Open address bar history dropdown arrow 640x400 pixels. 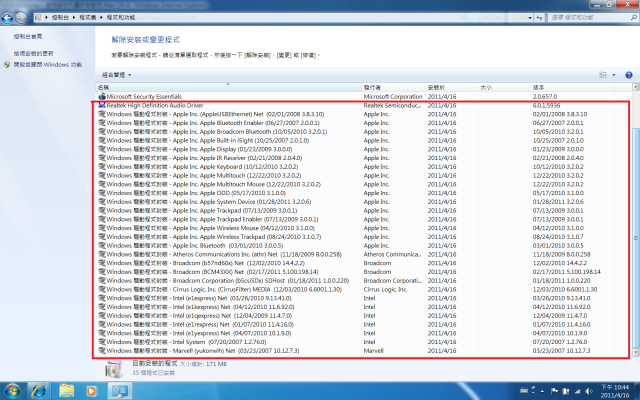(530, 18)
